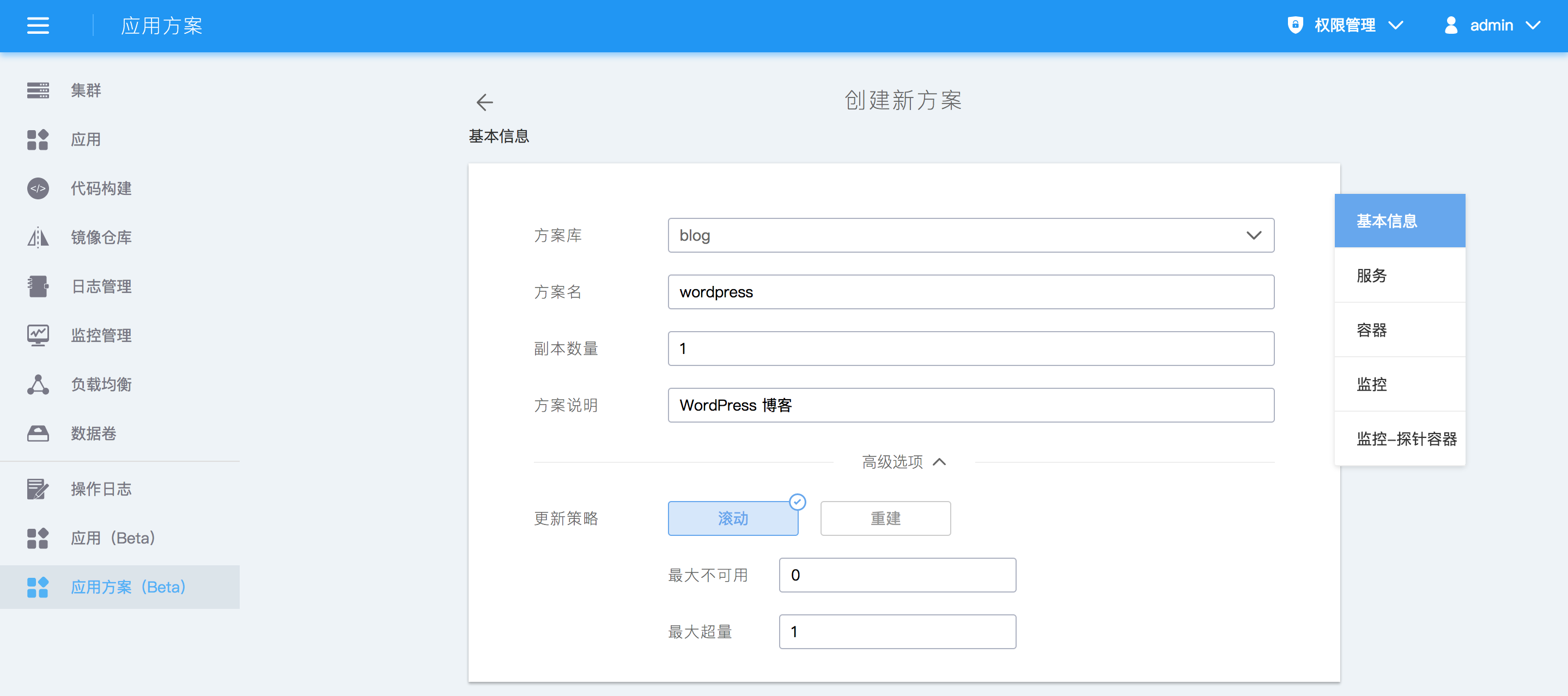Click the back arrow icon
This screenshot has width=1568, height=696.
point(484,102)
